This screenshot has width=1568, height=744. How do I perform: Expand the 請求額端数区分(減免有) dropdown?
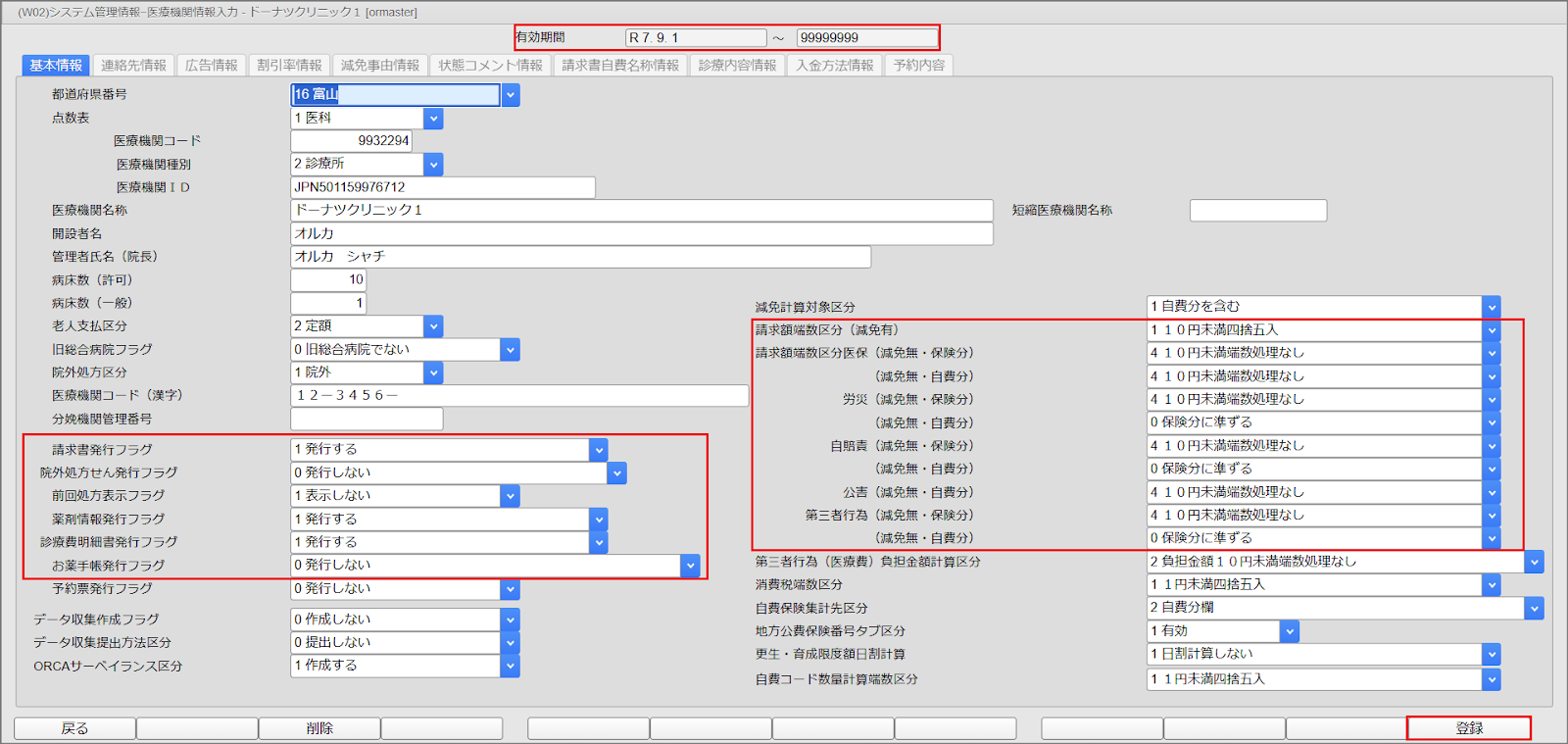point(1492,330)
